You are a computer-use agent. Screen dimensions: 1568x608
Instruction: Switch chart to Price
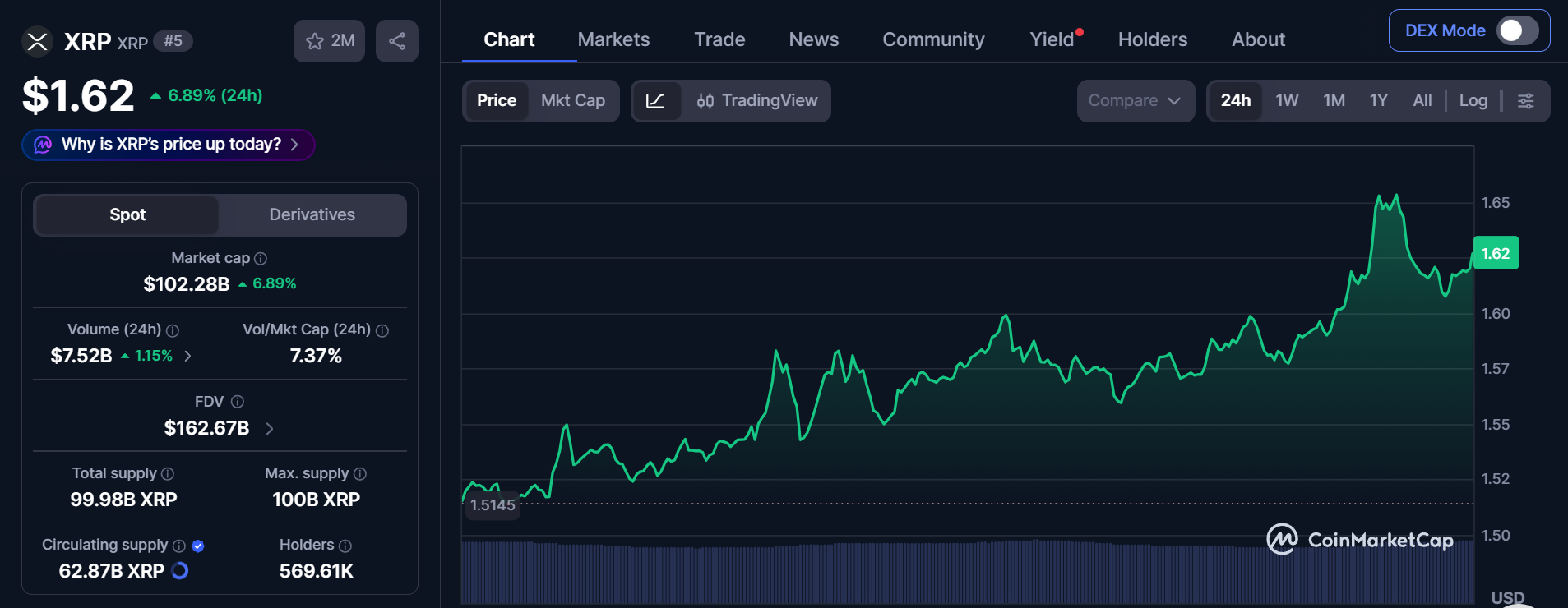(497, 101)
